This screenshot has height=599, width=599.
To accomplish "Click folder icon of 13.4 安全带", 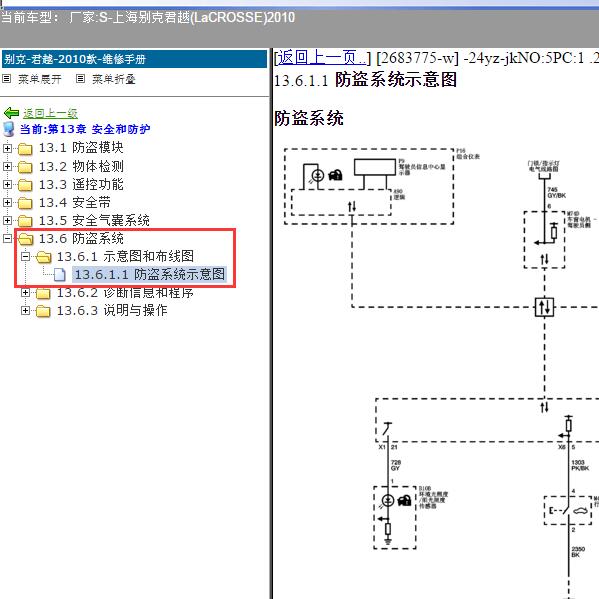I will pos(25,203).
